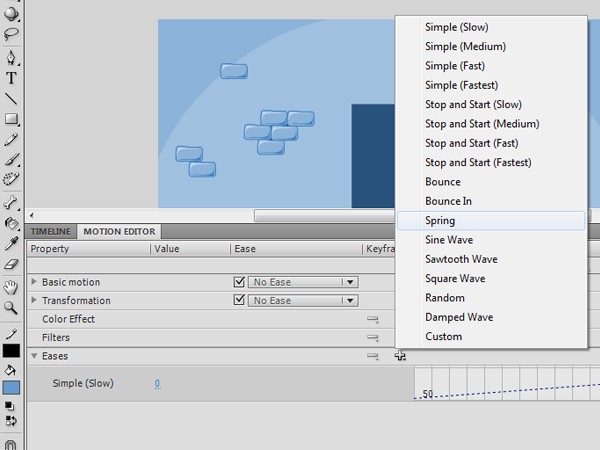Select the Hand tool

click(x=11, y=287)
